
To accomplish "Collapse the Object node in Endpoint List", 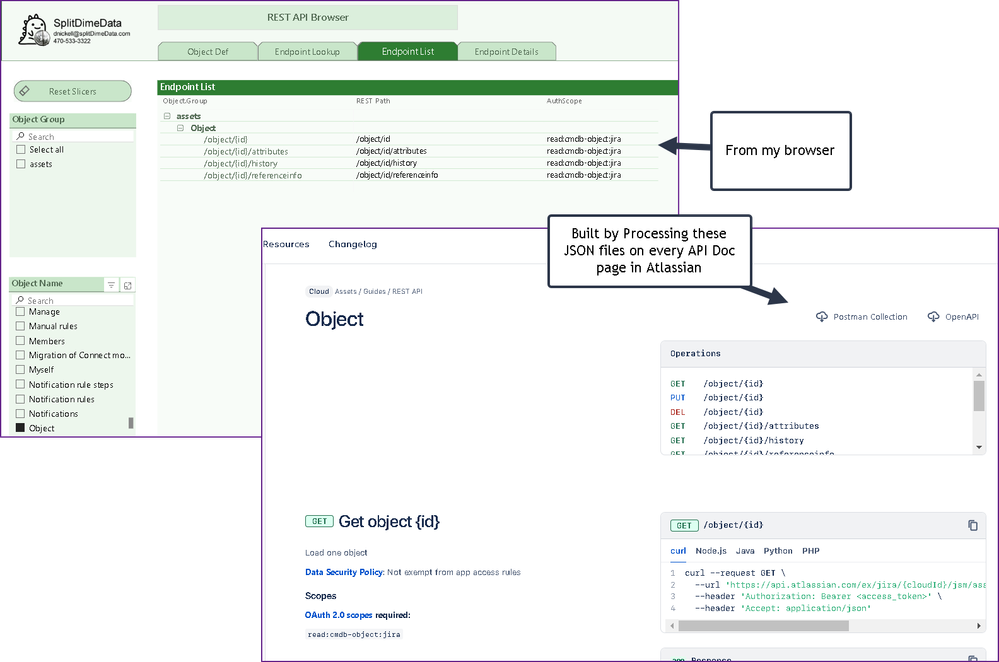I will tap(180, 128).
